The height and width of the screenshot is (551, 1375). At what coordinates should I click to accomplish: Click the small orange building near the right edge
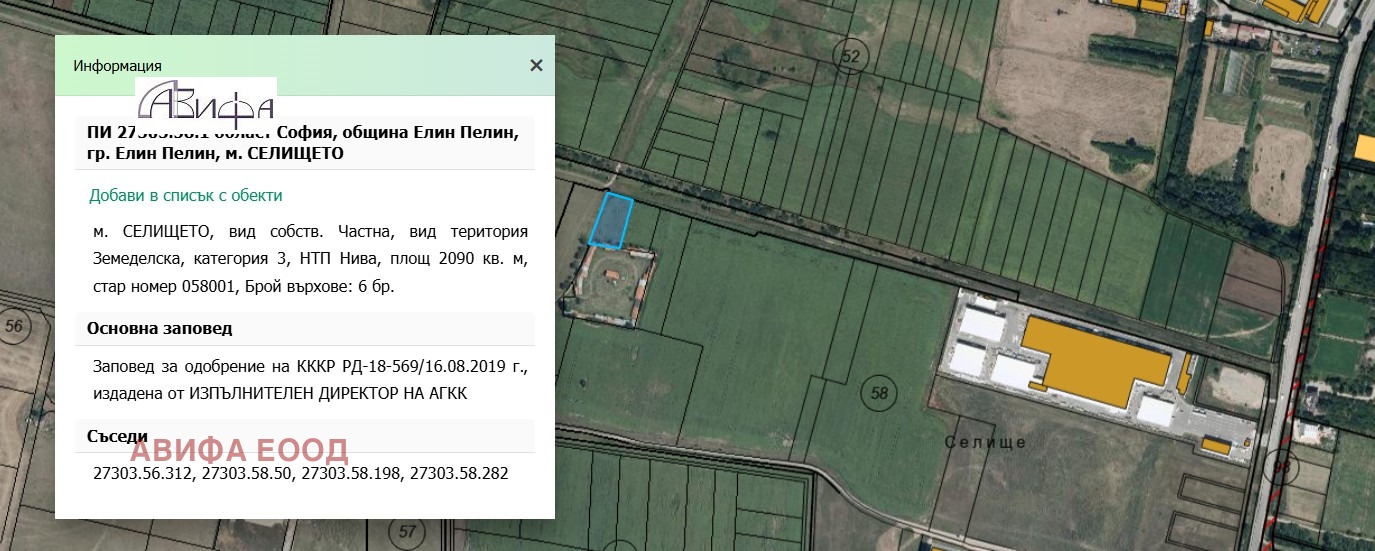[1365, 147]
